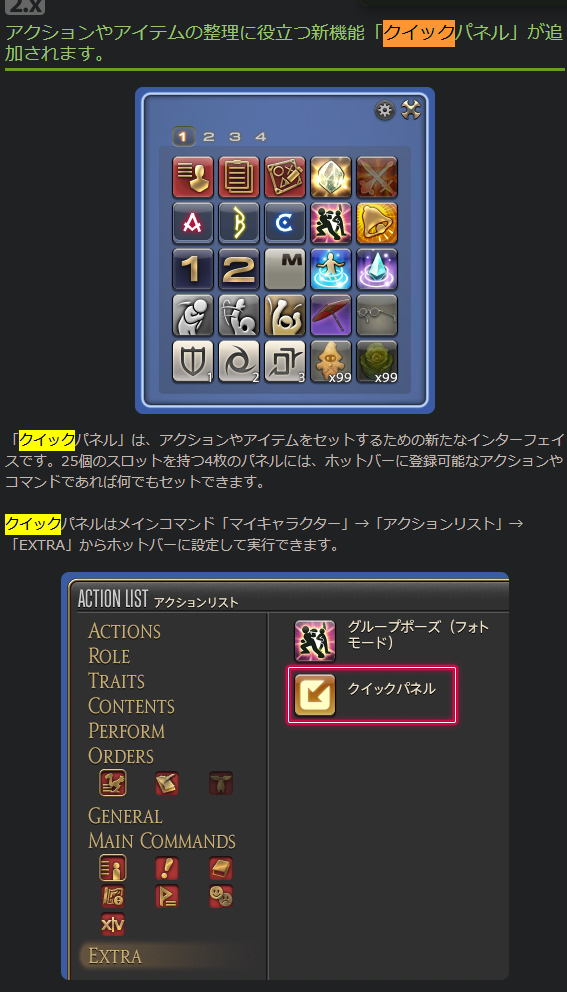Open MAIN COMMANDS category

[162, 841]
